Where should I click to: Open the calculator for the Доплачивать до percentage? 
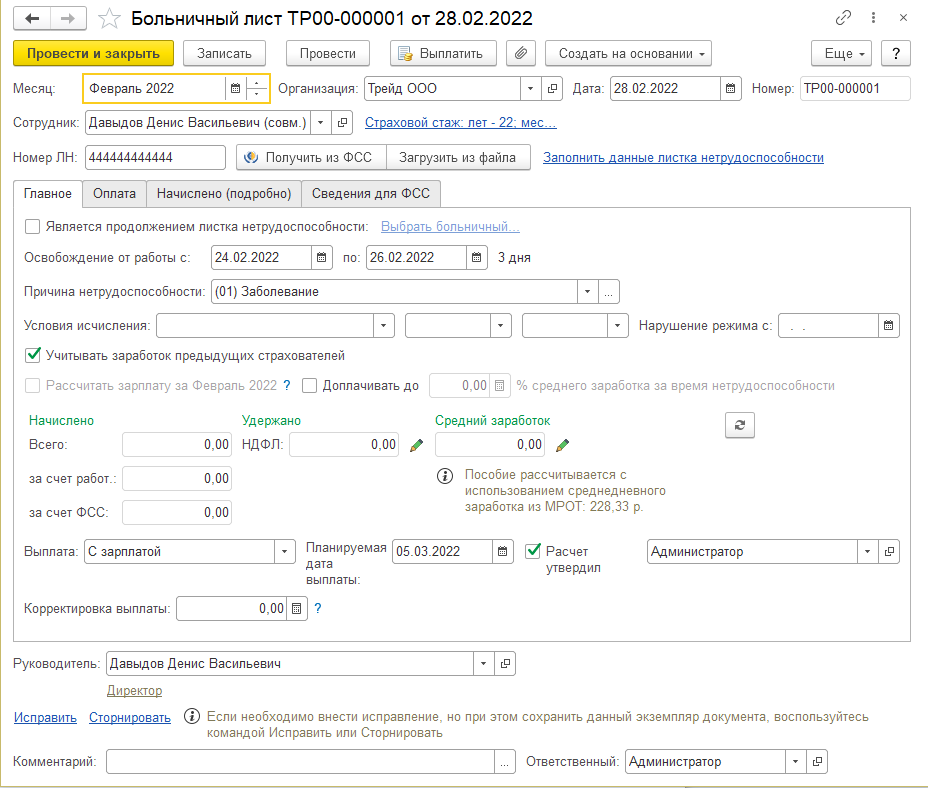click(x=500, y=386)
